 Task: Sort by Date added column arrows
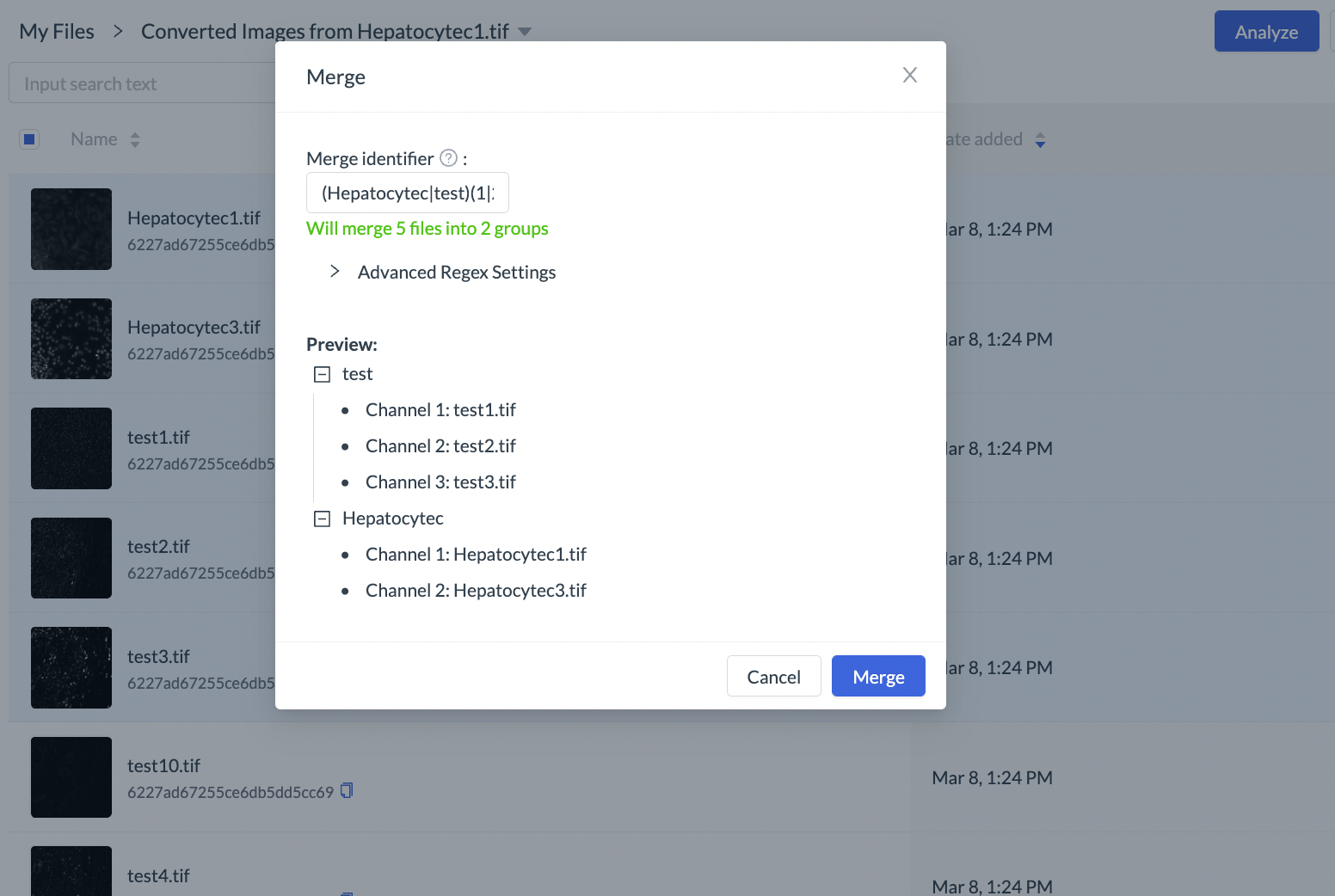coord(1040,140)
